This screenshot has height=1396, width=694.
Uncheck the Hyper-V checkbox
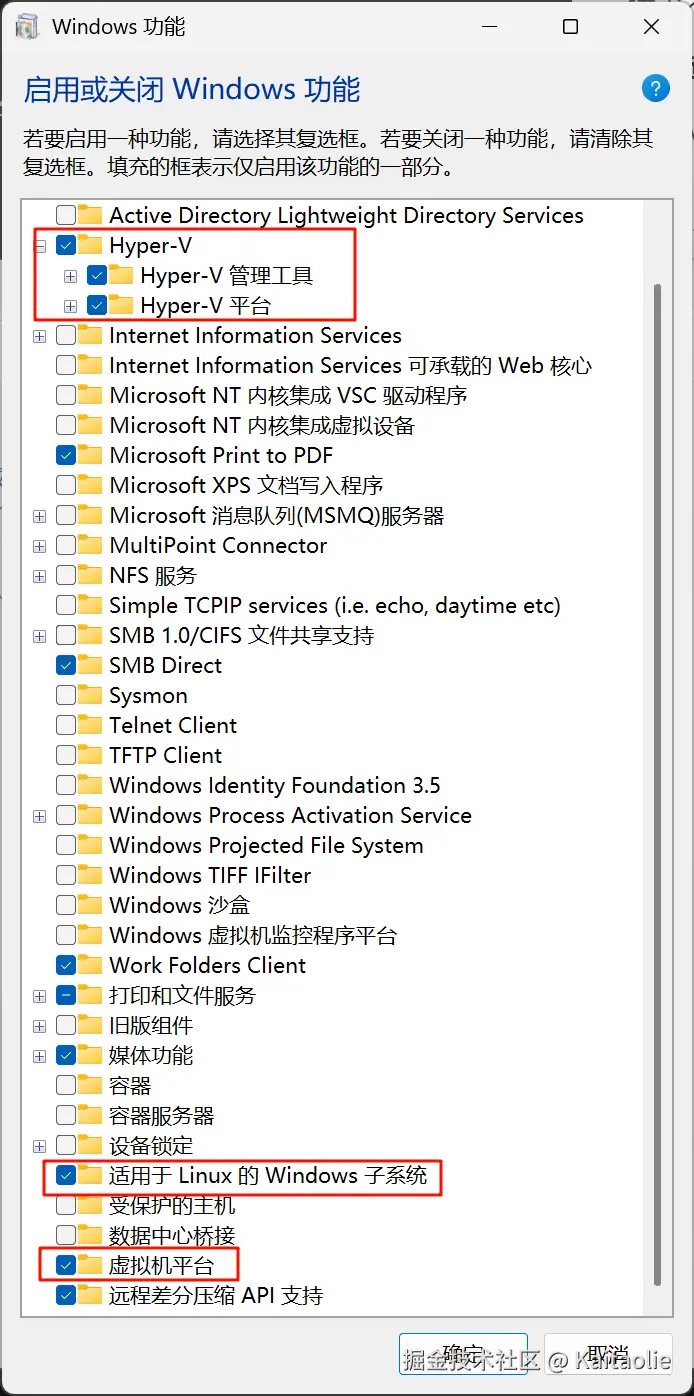tap(66, 245)
